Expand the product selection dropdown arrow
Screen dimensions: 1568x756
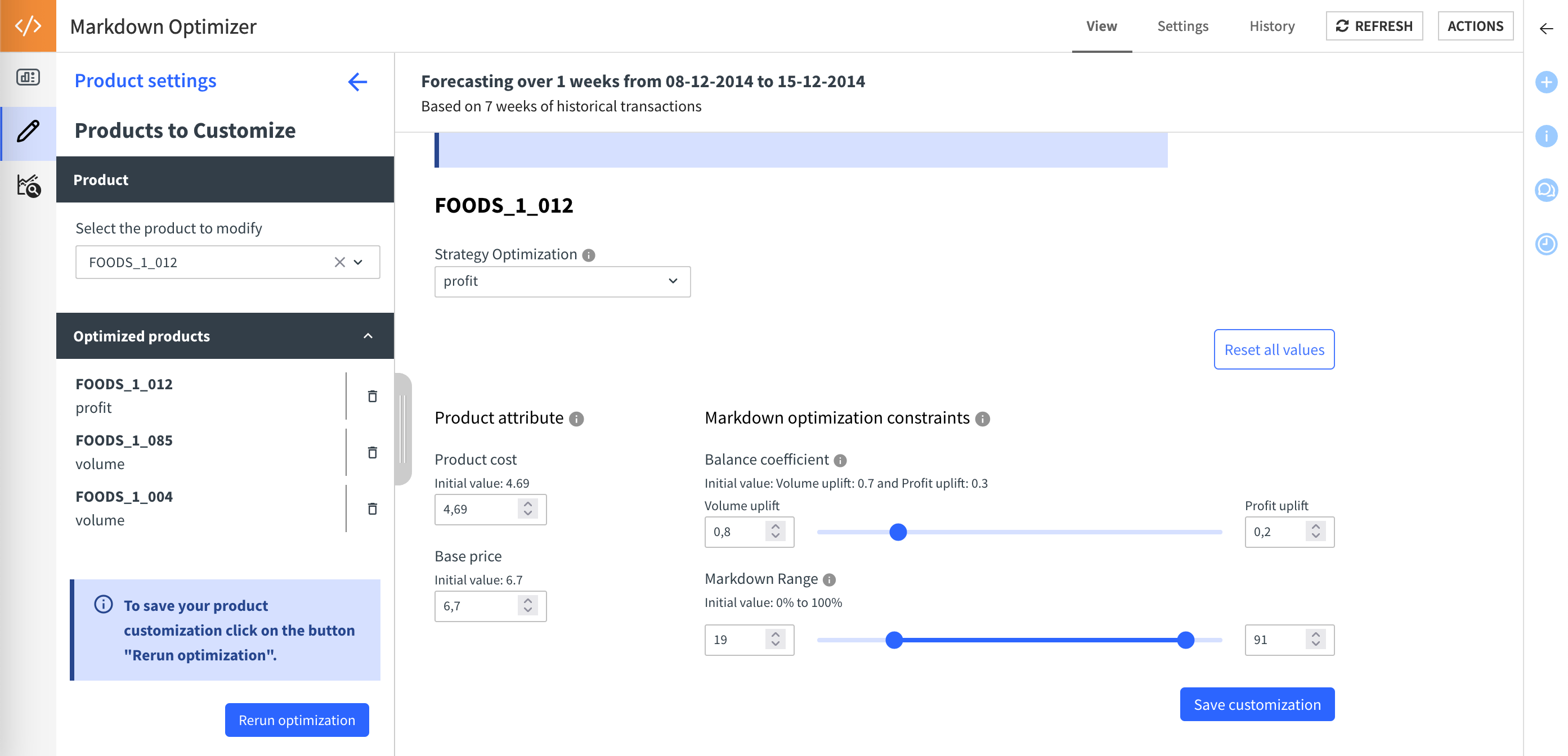pyautogui.click(x=359, y=262)
